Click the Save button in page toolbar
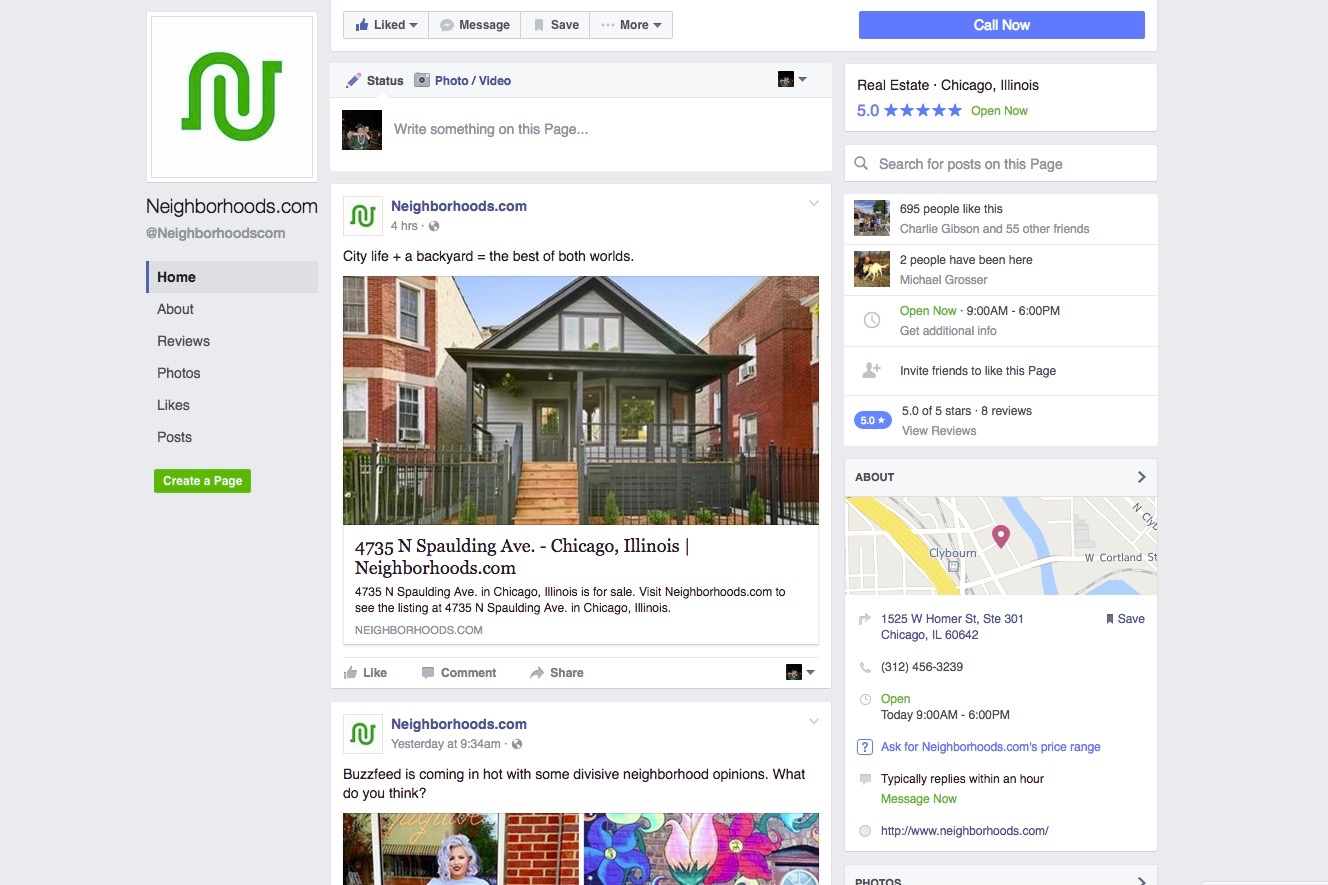The width and height of the screenshot is (1328, 885). tap(555, 25)
